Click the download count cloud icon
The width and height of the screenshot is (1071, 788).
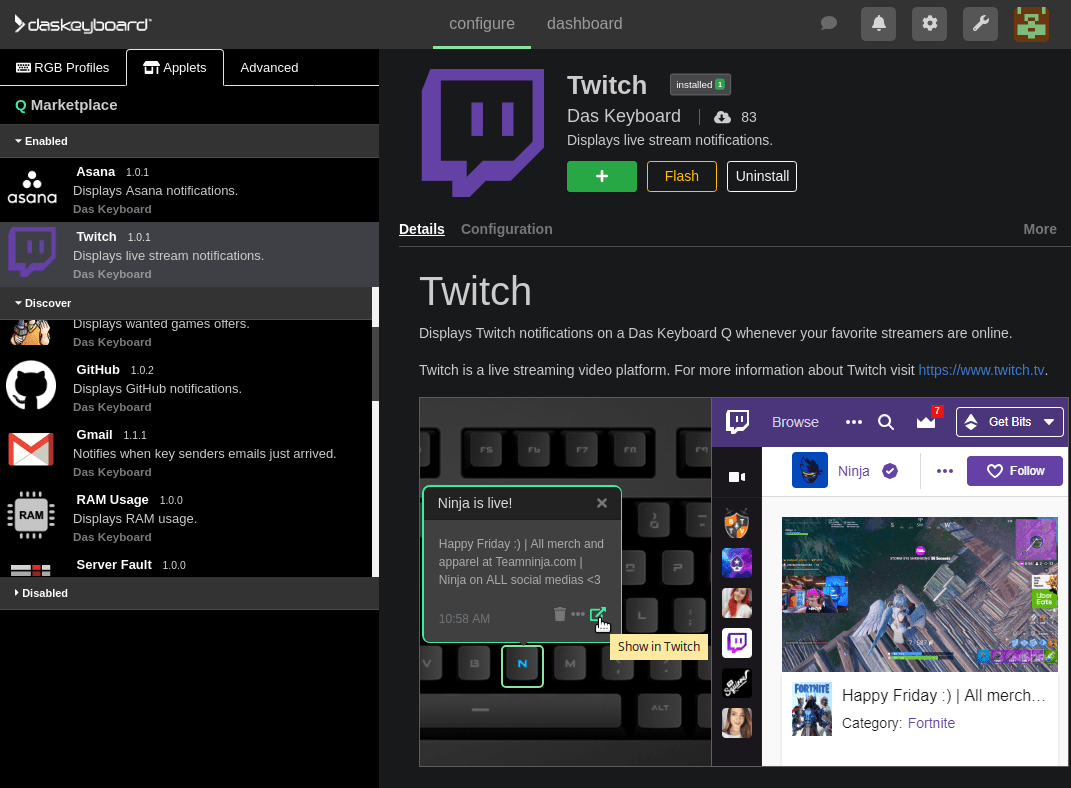722,117
